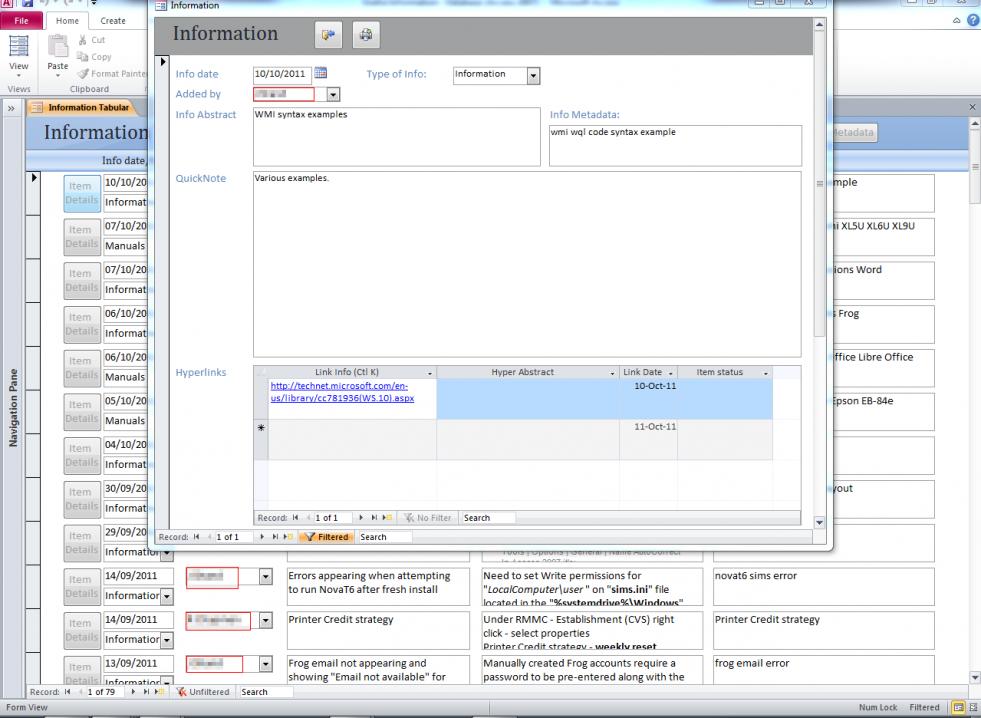
Task: Click the Cut scissors icon
Action: [x=83, y=39]
